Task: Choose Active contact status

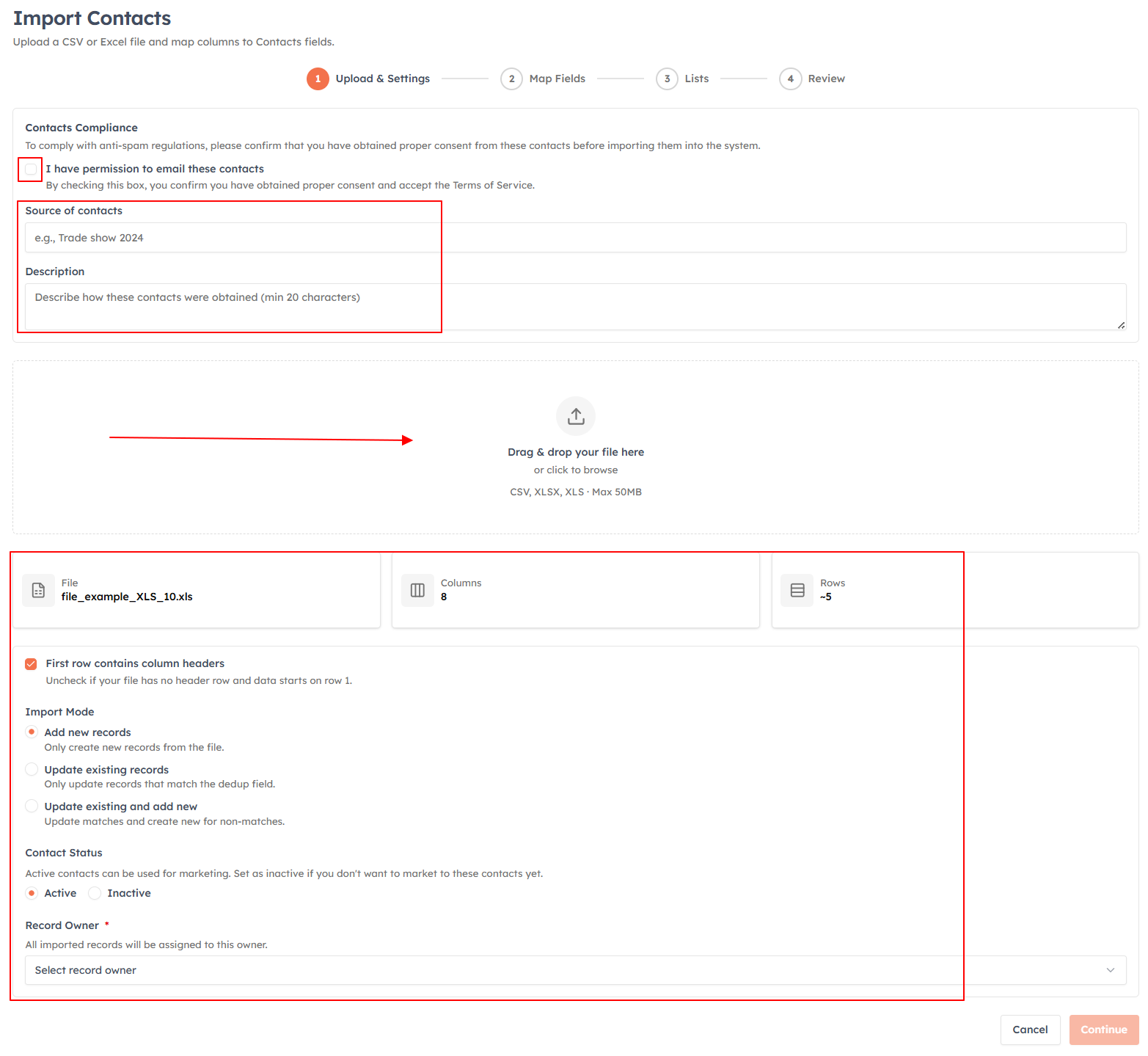Action: [32, 893]
